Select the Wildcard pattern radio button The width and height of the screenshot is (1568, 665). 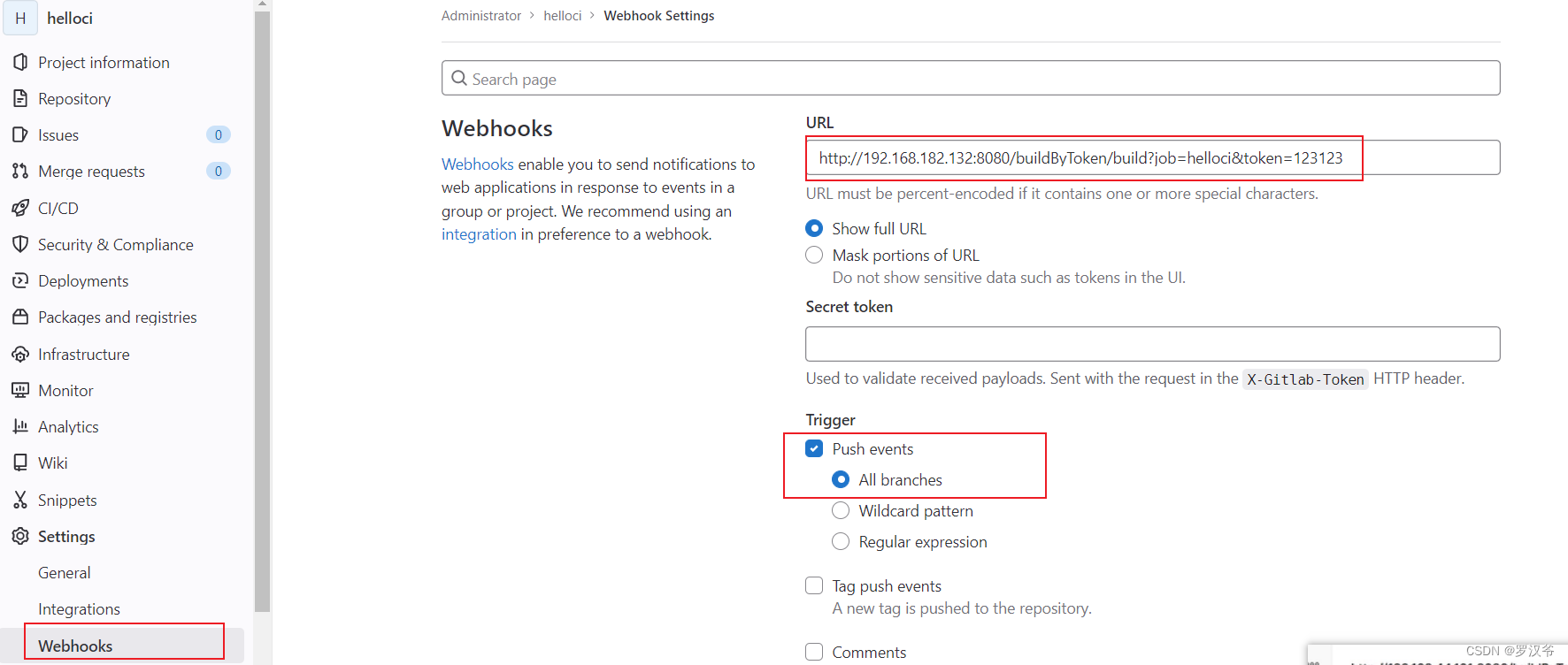(841, 510)
